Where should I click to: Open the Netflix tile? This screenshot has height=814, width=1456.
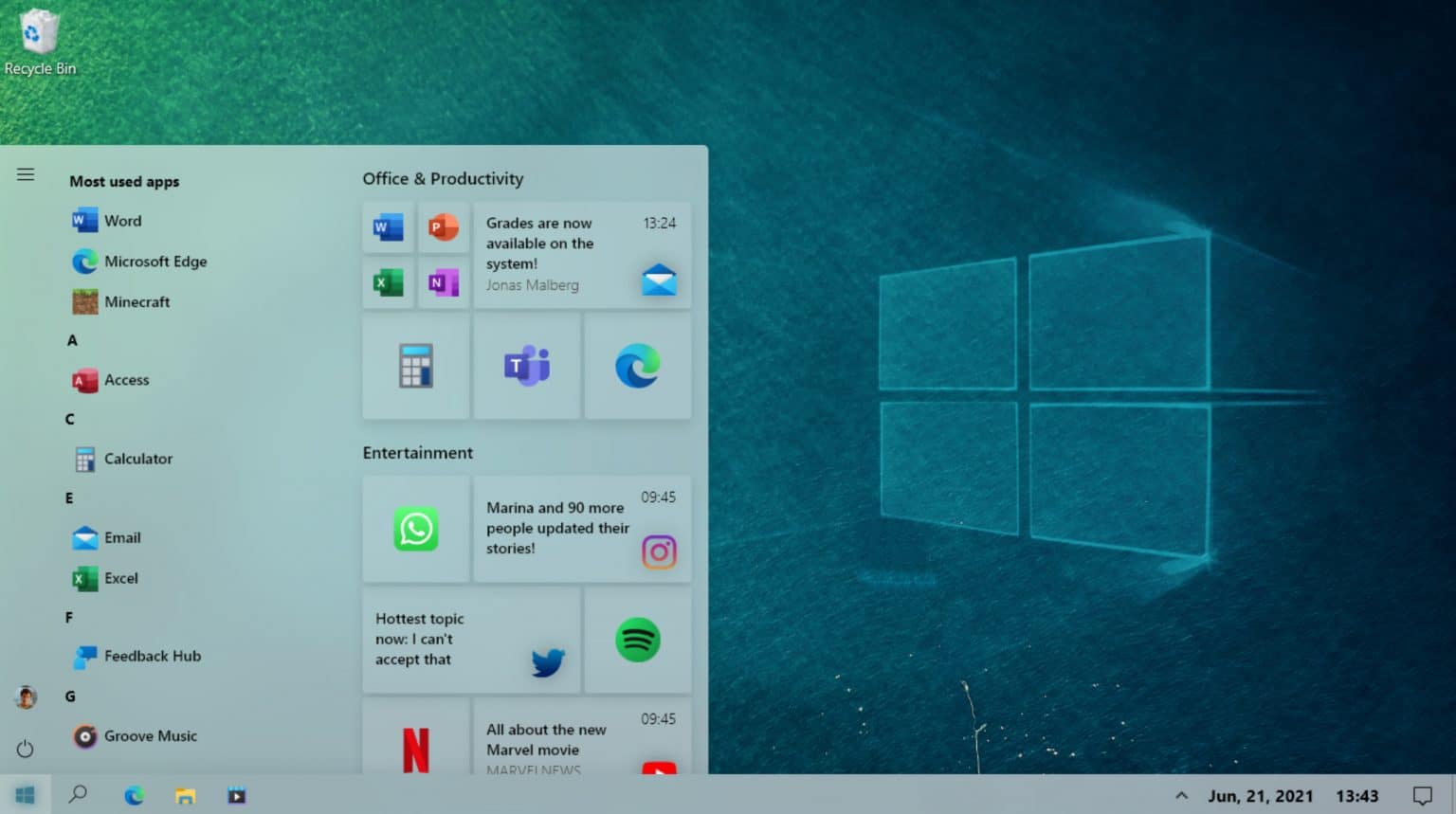[415, 749]
